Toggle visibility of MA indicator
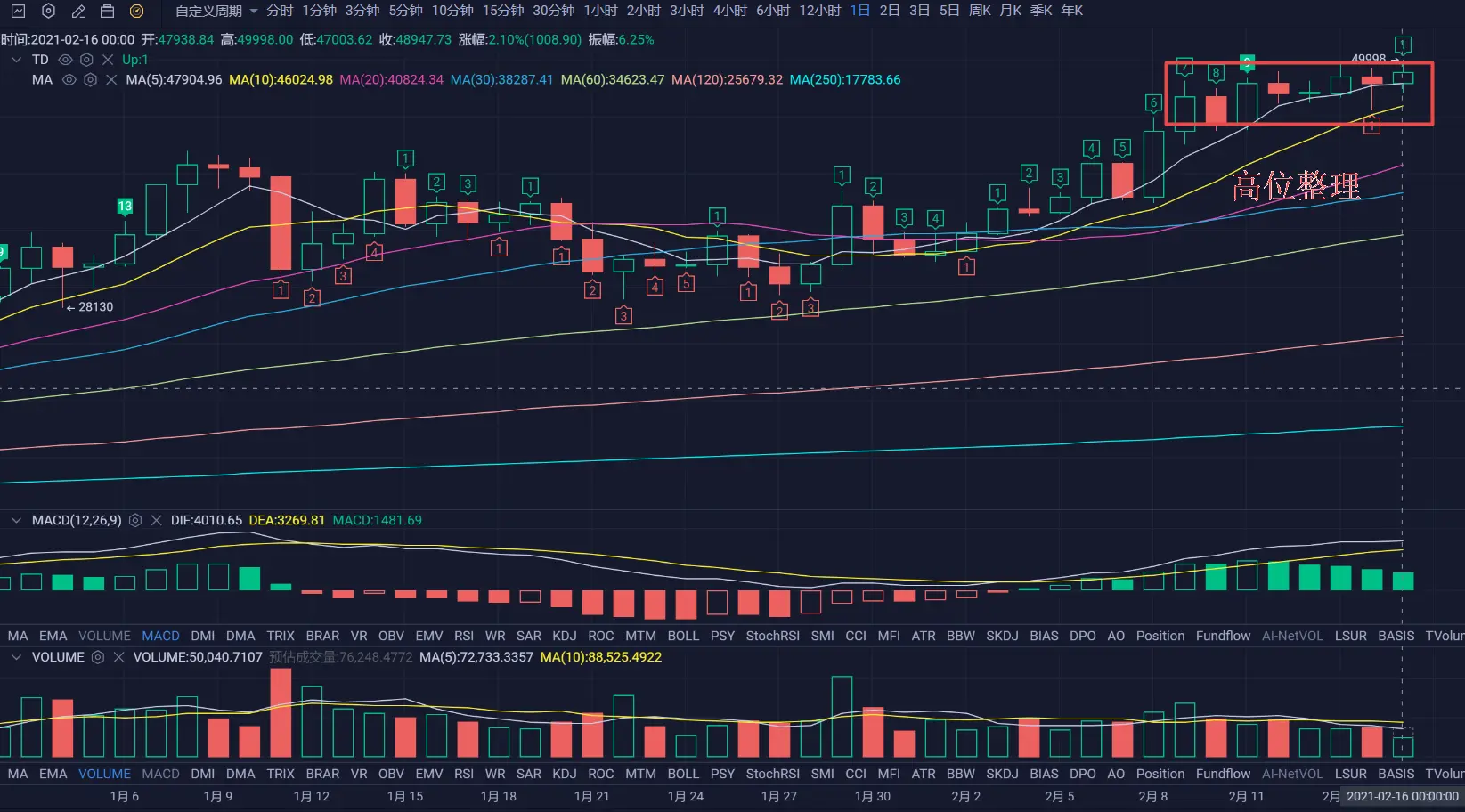The width and height of the screenshot is (1465, 812). point(69,80)
